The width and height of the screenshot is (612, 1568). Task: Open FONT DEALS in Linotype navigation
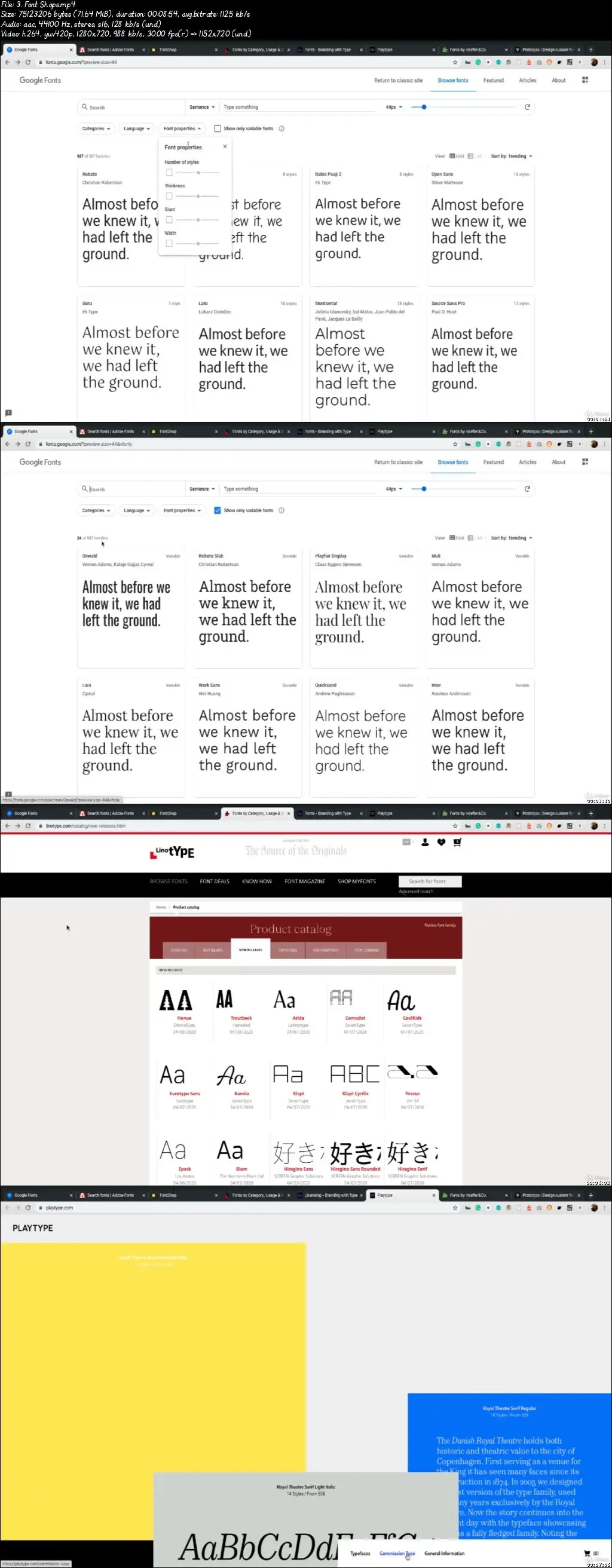point(215,881)
